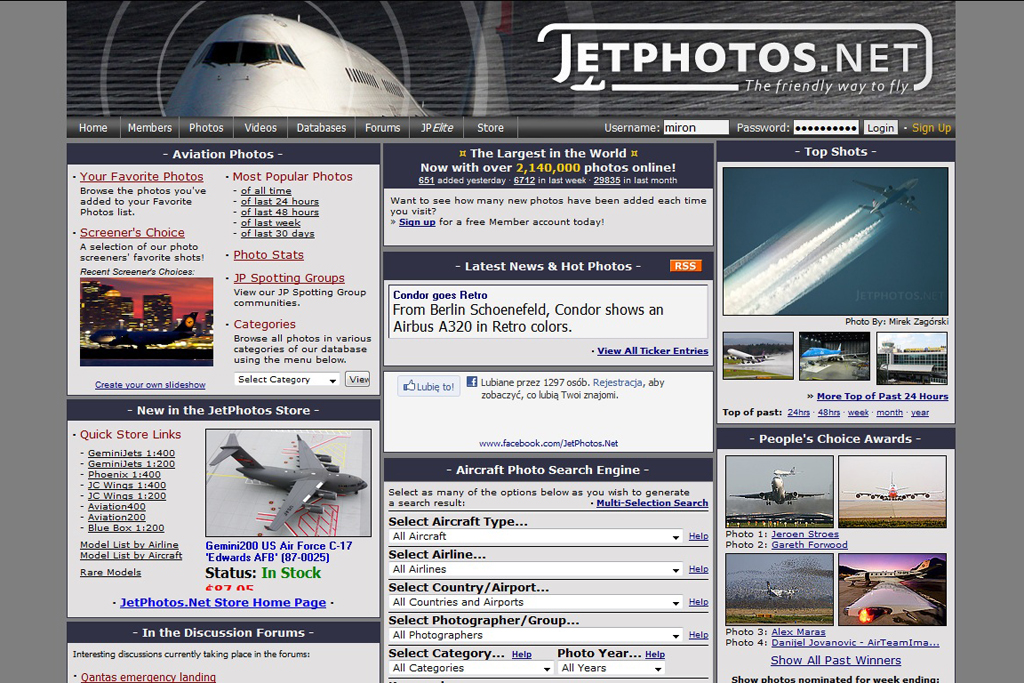
Task: Click the Sign Up link in navigation bar
Action: click(931, 128)
